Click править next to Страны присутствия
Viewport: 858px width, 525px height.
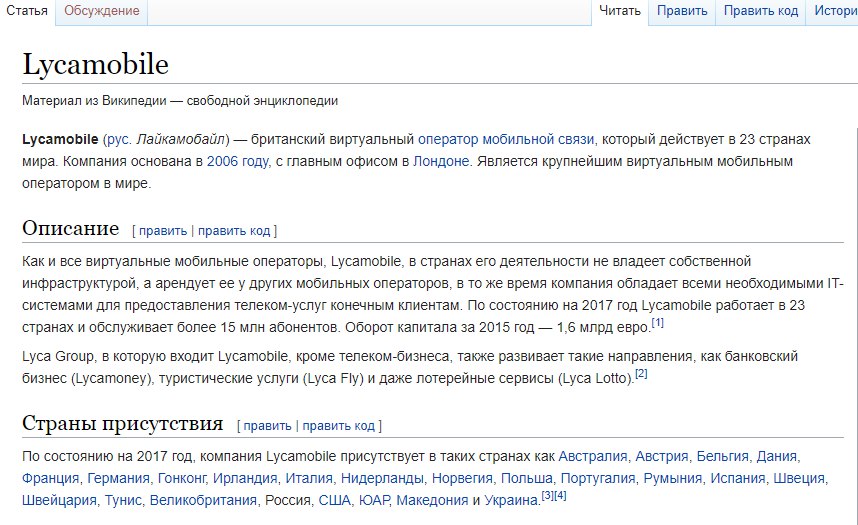coord(267,426)
